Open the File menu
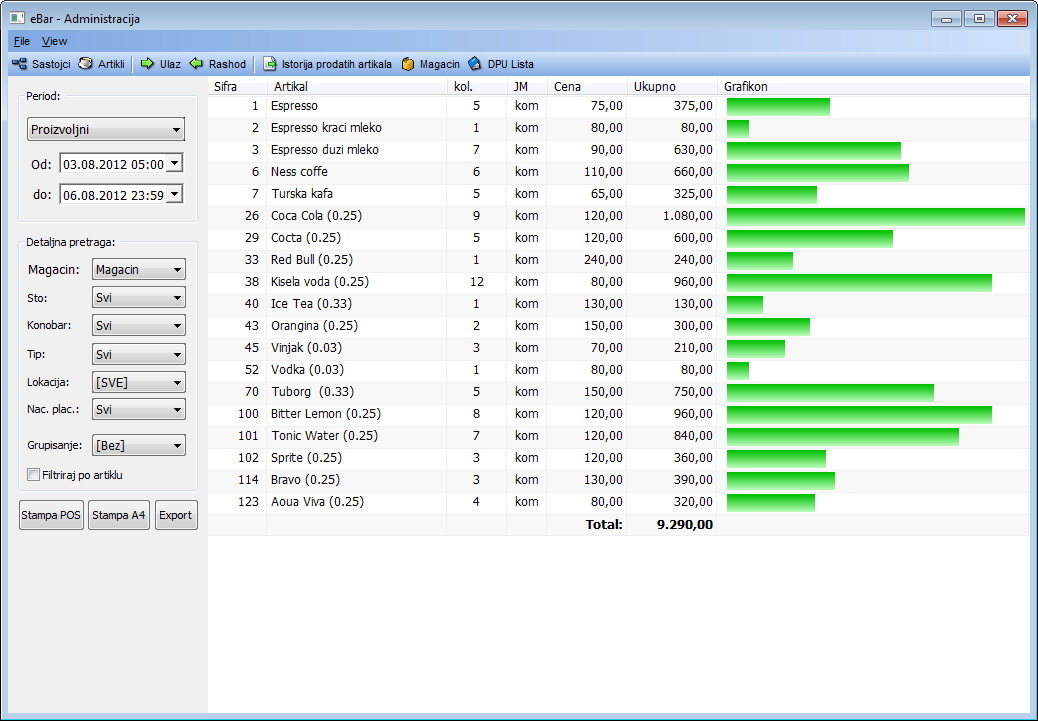Viewport: 1038px width, 721px height. [22, 41]
